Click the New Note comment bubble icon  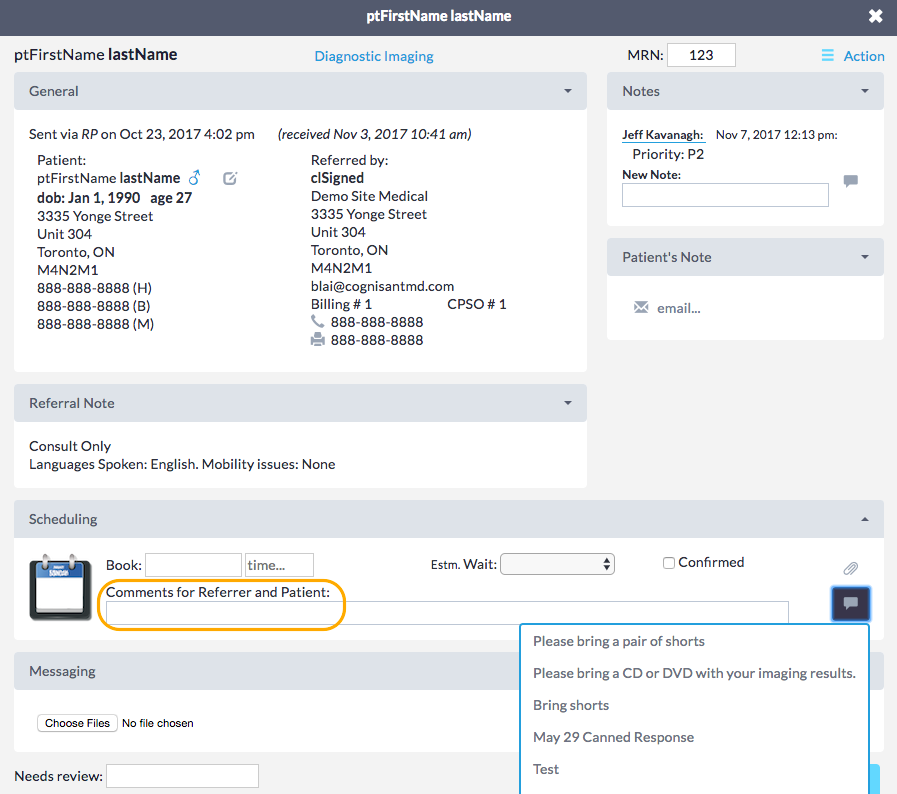click(x=850, y=182)
